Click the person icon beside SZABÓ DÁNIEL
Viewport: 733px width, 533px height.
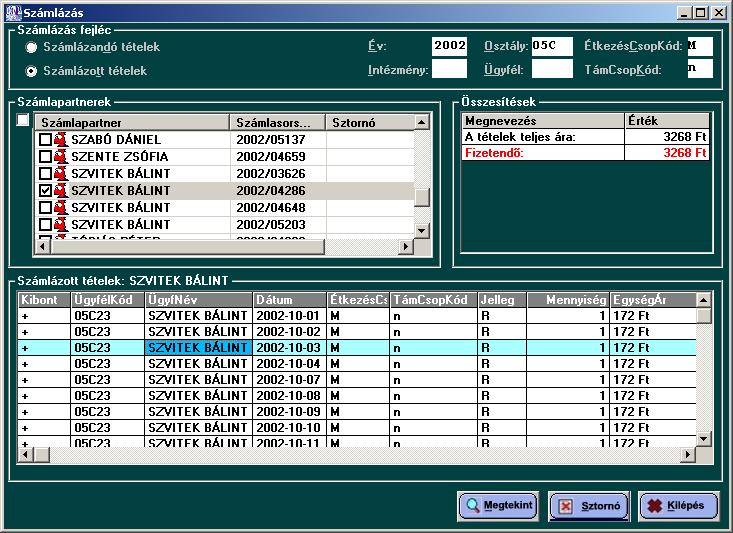(x=61, y=140)
